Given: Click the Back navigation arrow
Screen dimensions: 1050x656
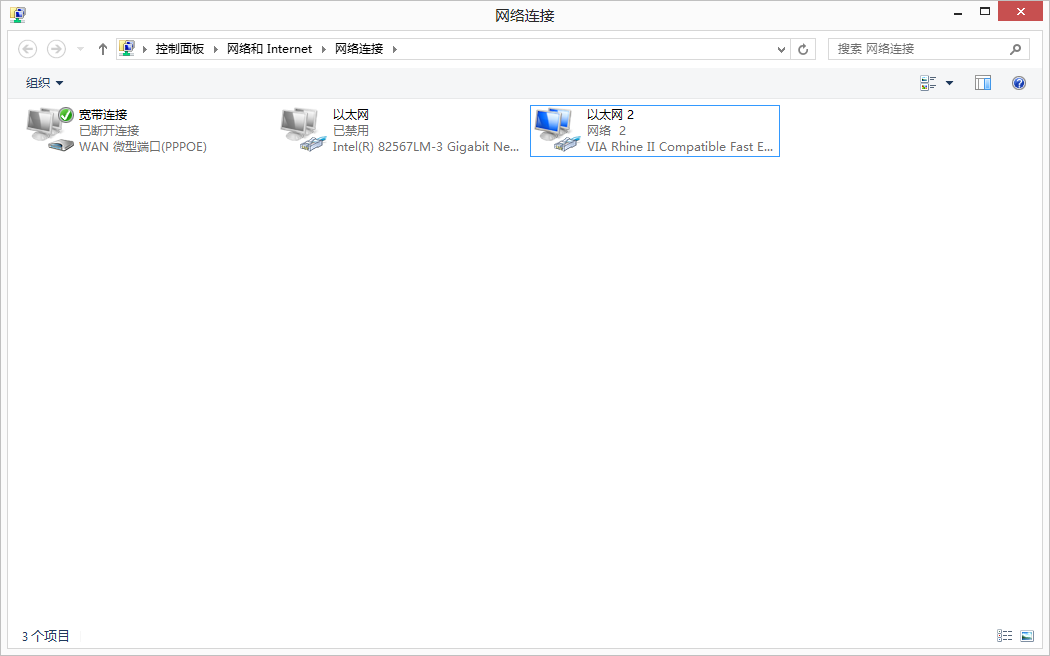Looking at the screenshot, I should 27,49.
